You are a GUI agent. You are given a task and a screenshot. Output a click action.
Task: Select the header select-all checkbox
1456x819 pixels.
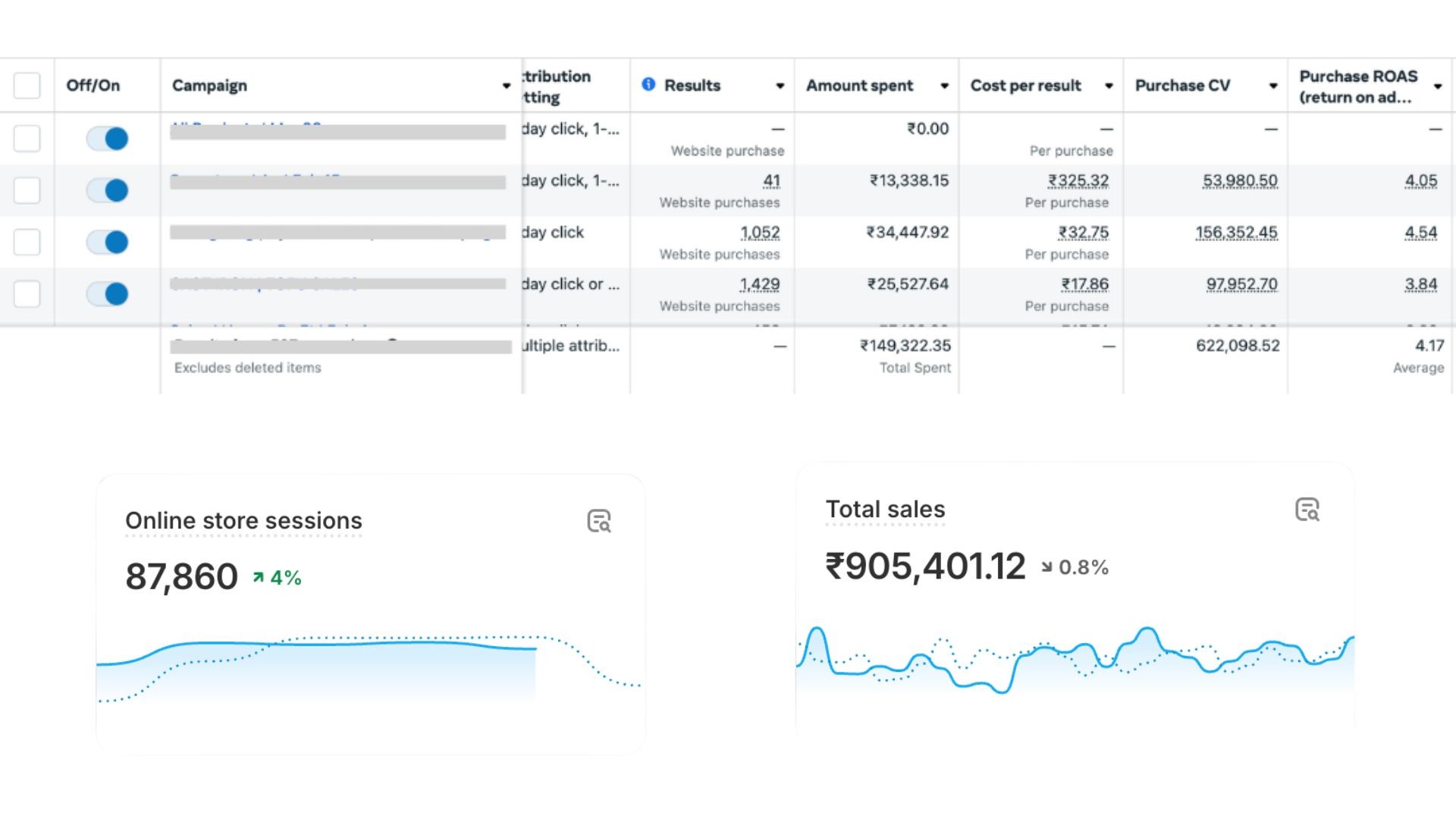[27, 86]
